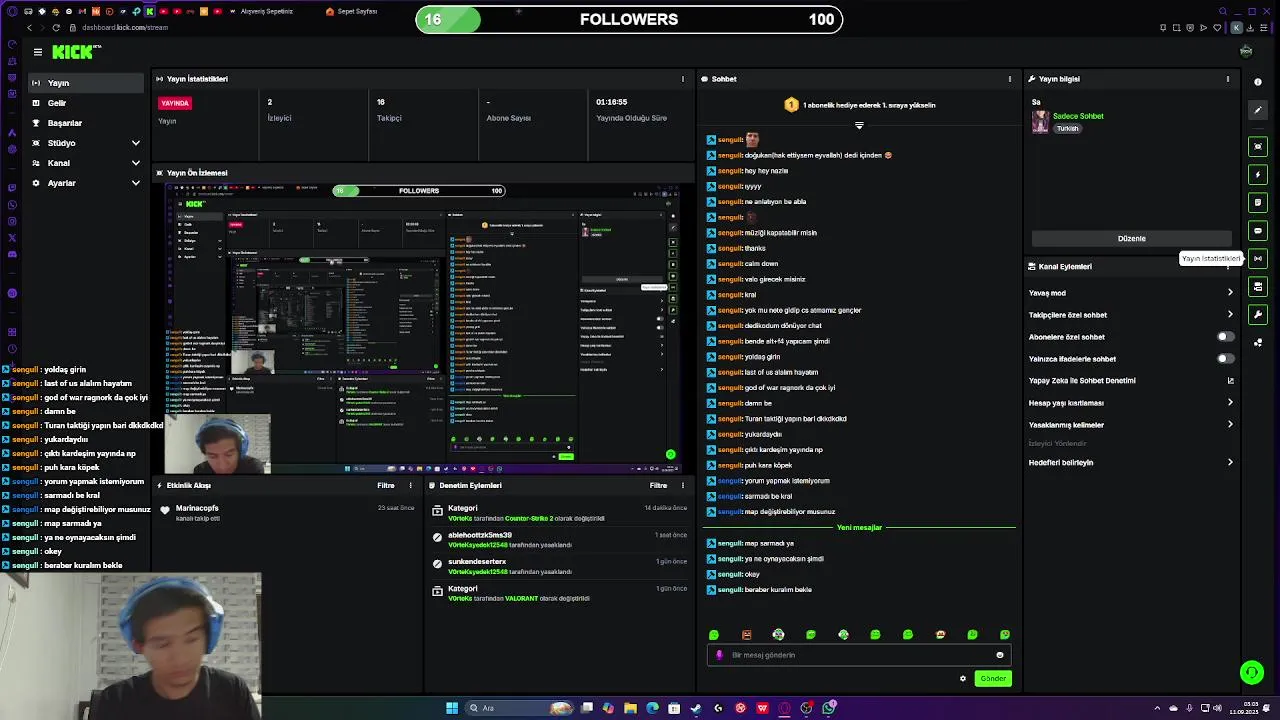Click the sunkendesertexx moderation entry
Image resolution: width=1280 pixels, height=720 pixels.
pos(559,567)
